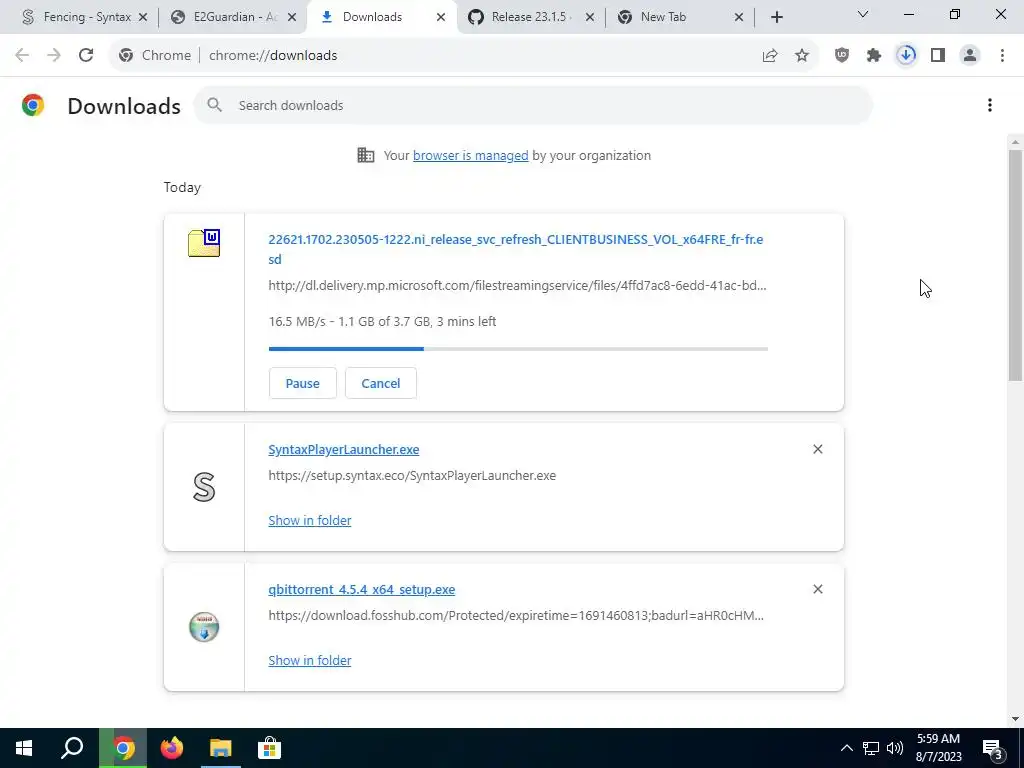This screenshot has height=768, width=1024.
Task: Click the Search downloads field
Action: 533,105
